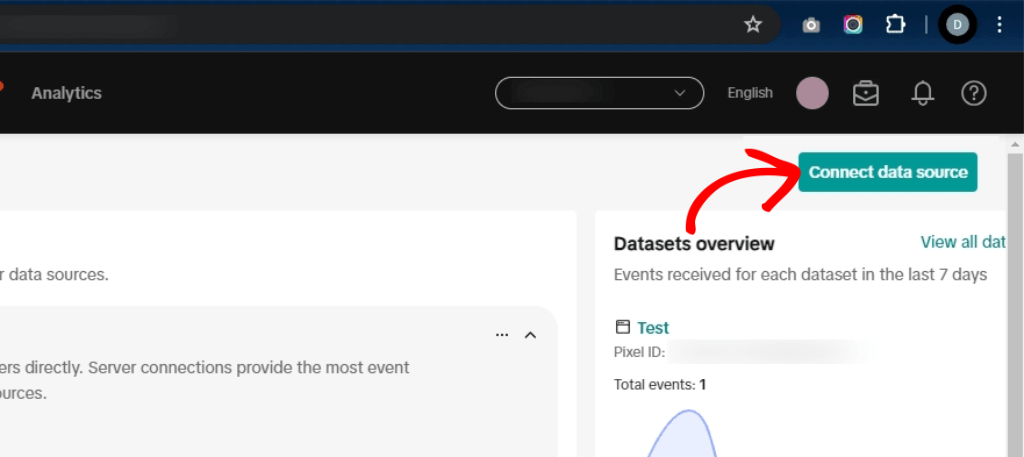Open the Chrome profile avatar D

pos(957,25)
